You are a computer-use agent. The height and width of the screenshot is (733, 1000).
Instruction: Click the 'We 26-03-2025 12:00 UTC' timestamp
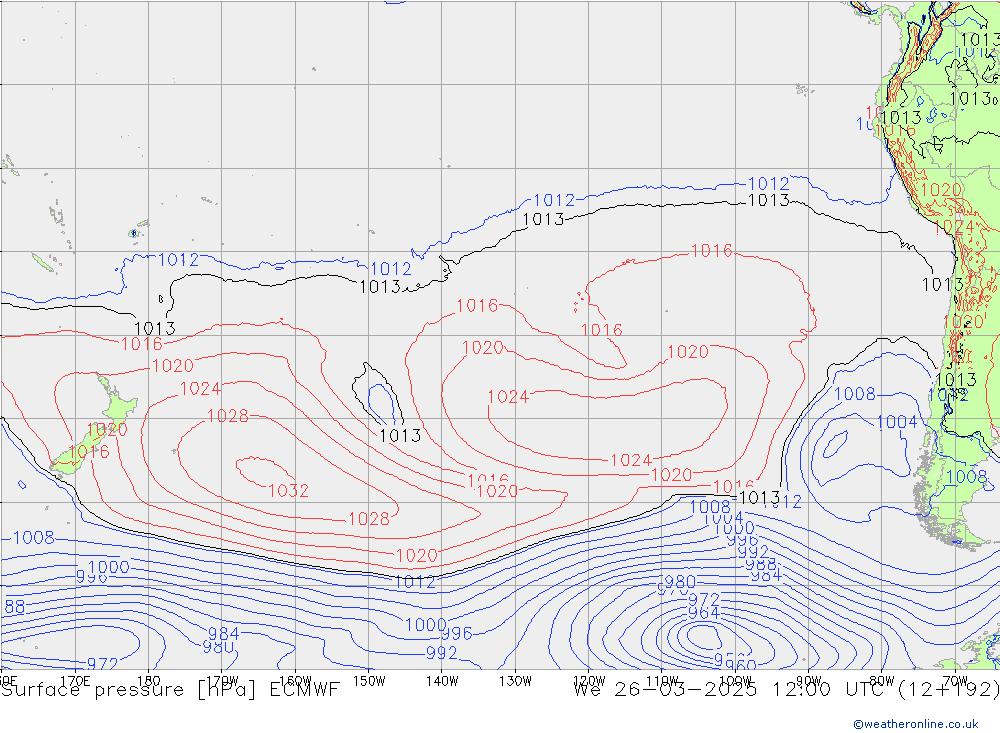[x=732, y=690]
